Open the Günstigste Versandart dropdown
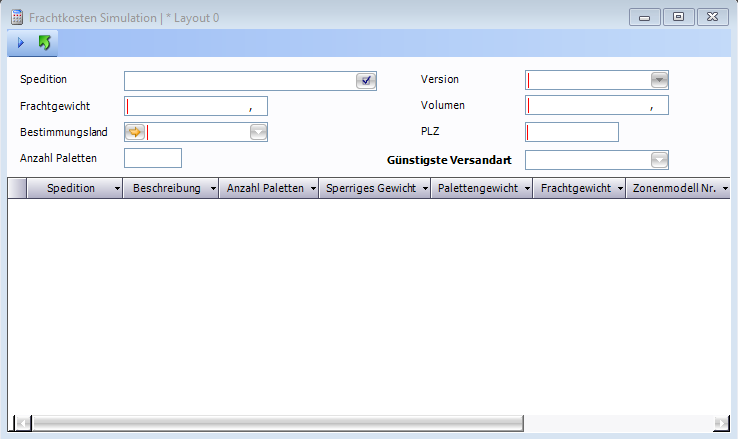Screen dimensions: 738x439 click(x=659, y=160)
